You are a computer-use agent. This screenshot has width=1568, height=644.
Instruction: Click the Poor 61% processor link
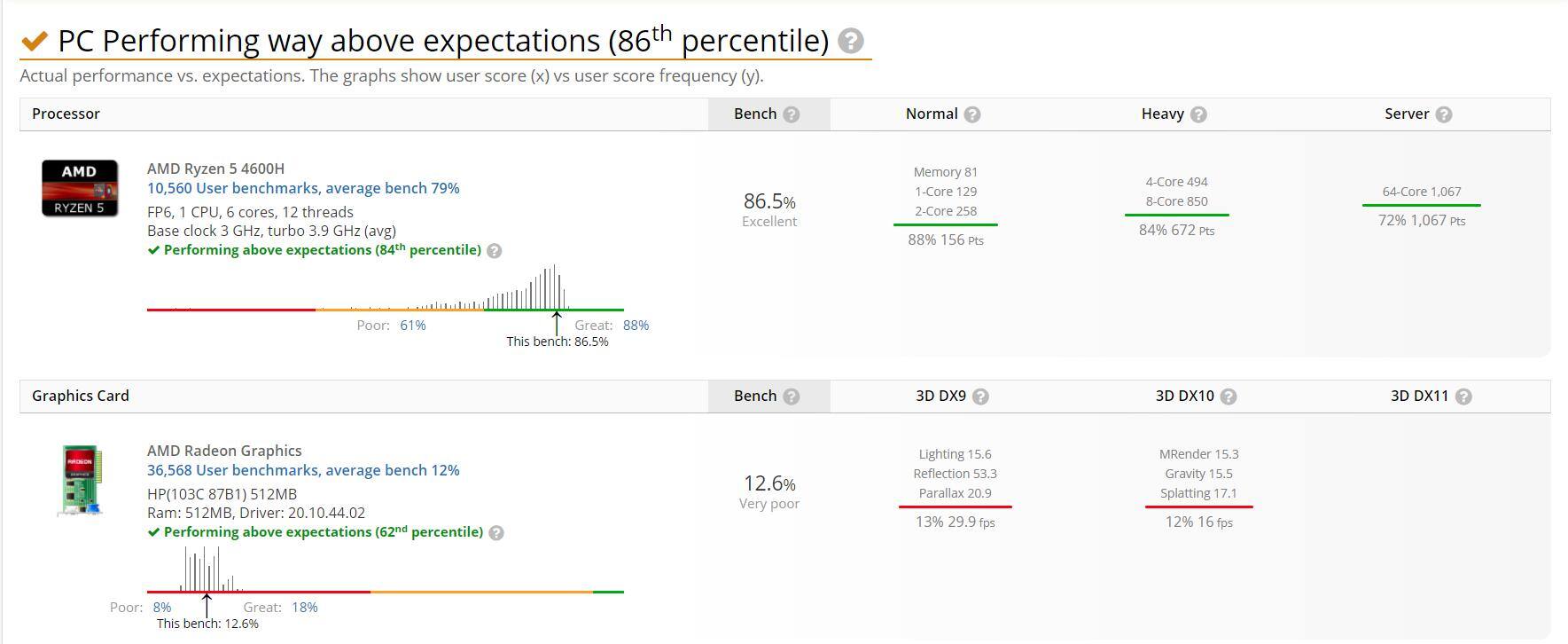pos(412,326)
